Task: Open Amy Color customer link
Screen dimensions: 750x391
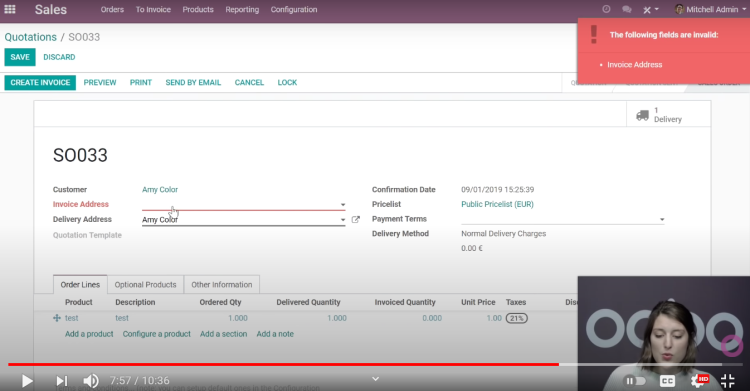Action: [160, 190]
